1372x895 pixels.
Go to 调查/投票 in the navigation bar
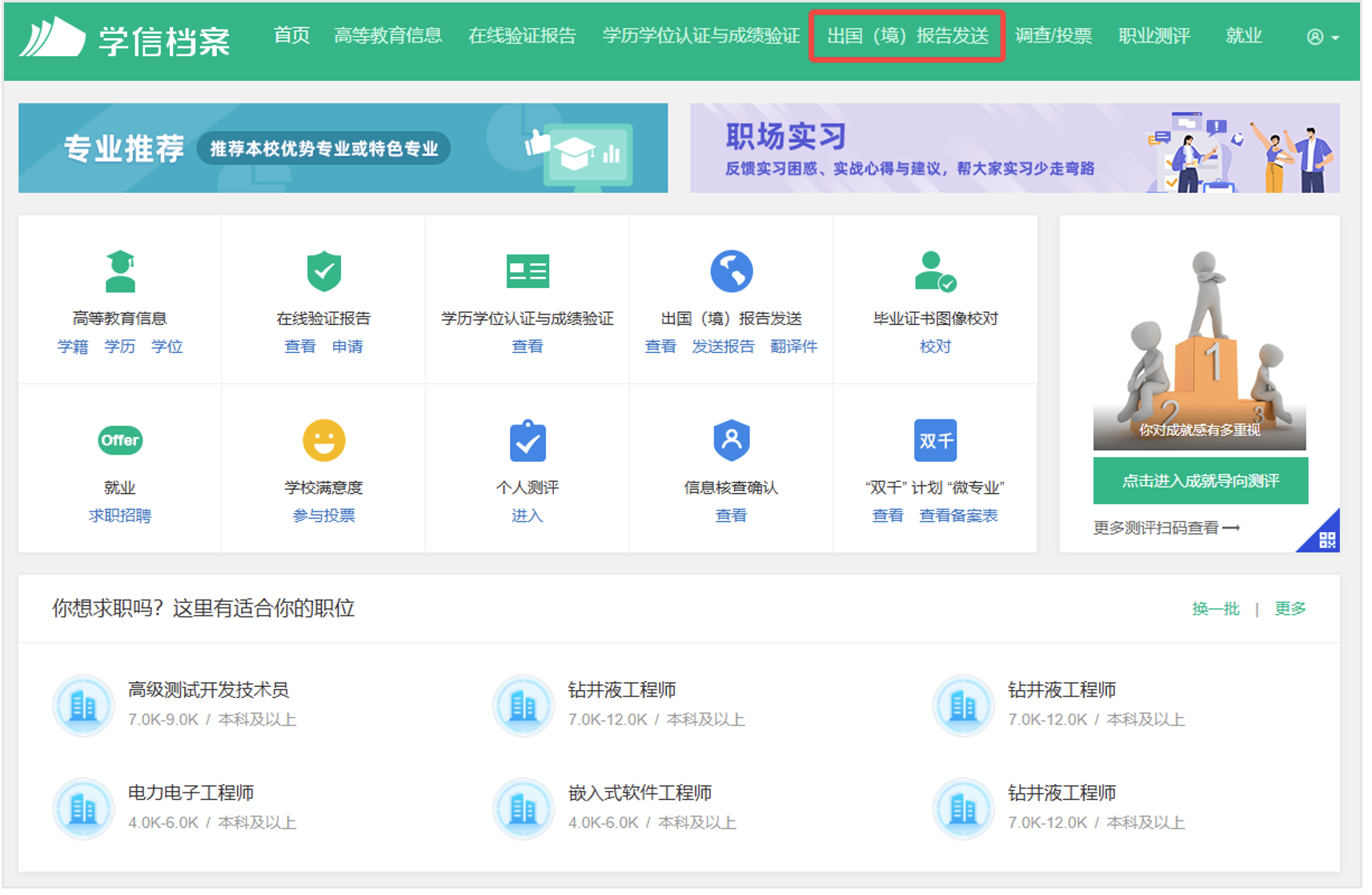(1053, 36)
